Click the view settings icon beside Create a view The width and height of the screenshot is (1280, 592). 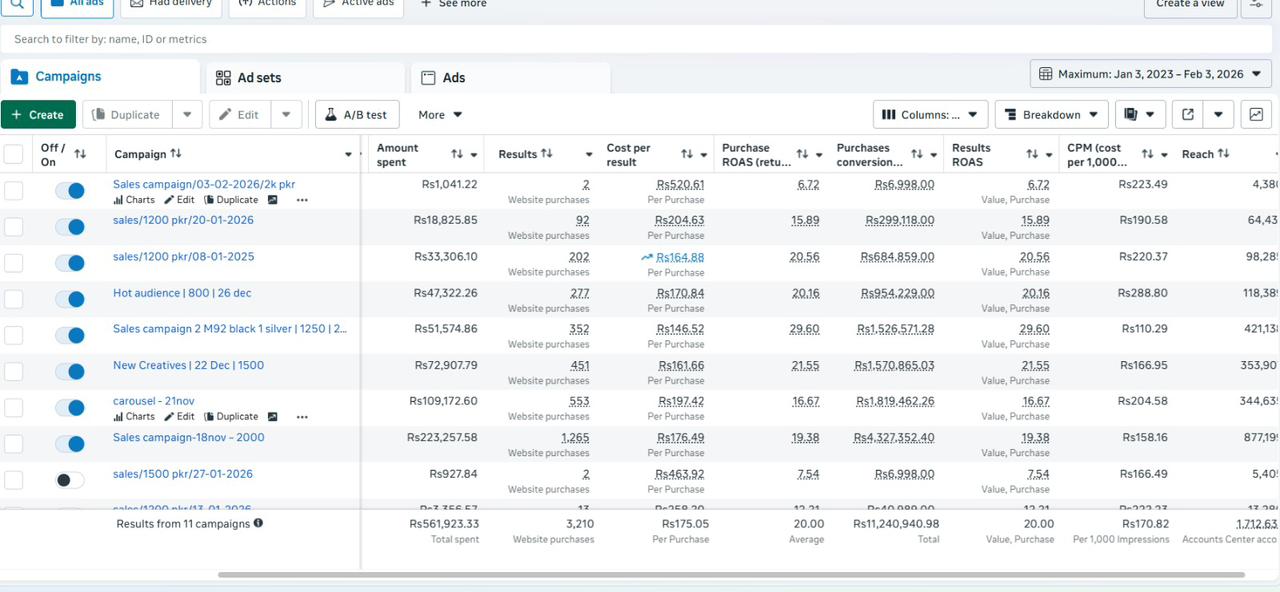pyautogui.click(x=1257, y=4)
